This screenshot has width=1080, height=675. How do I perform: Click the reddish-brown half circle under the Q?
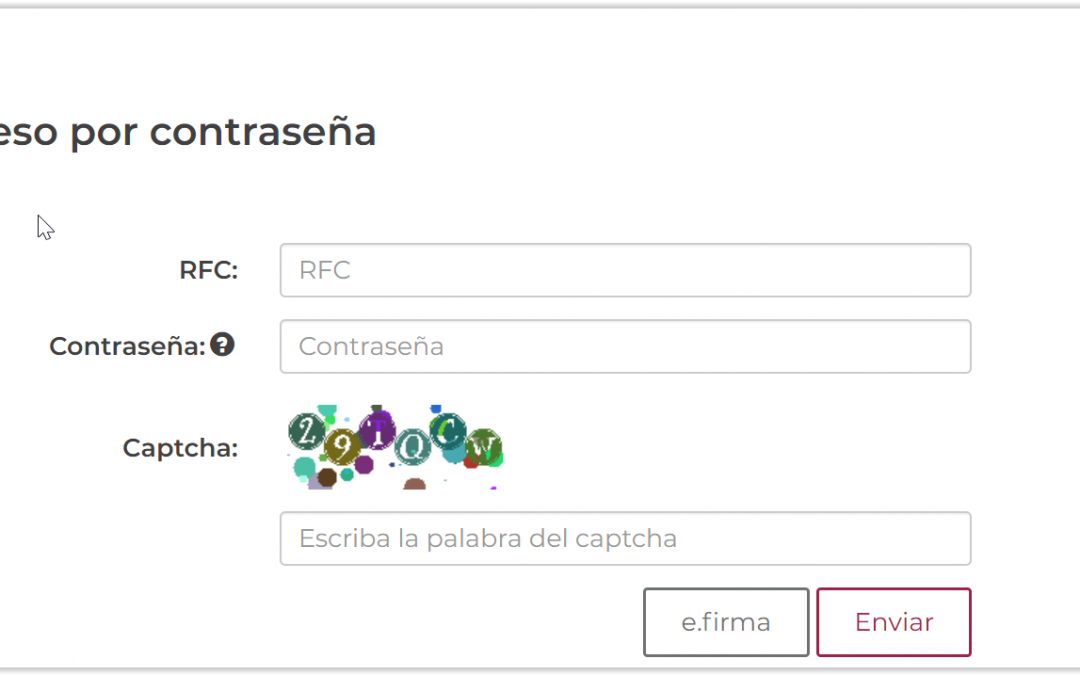414,484
